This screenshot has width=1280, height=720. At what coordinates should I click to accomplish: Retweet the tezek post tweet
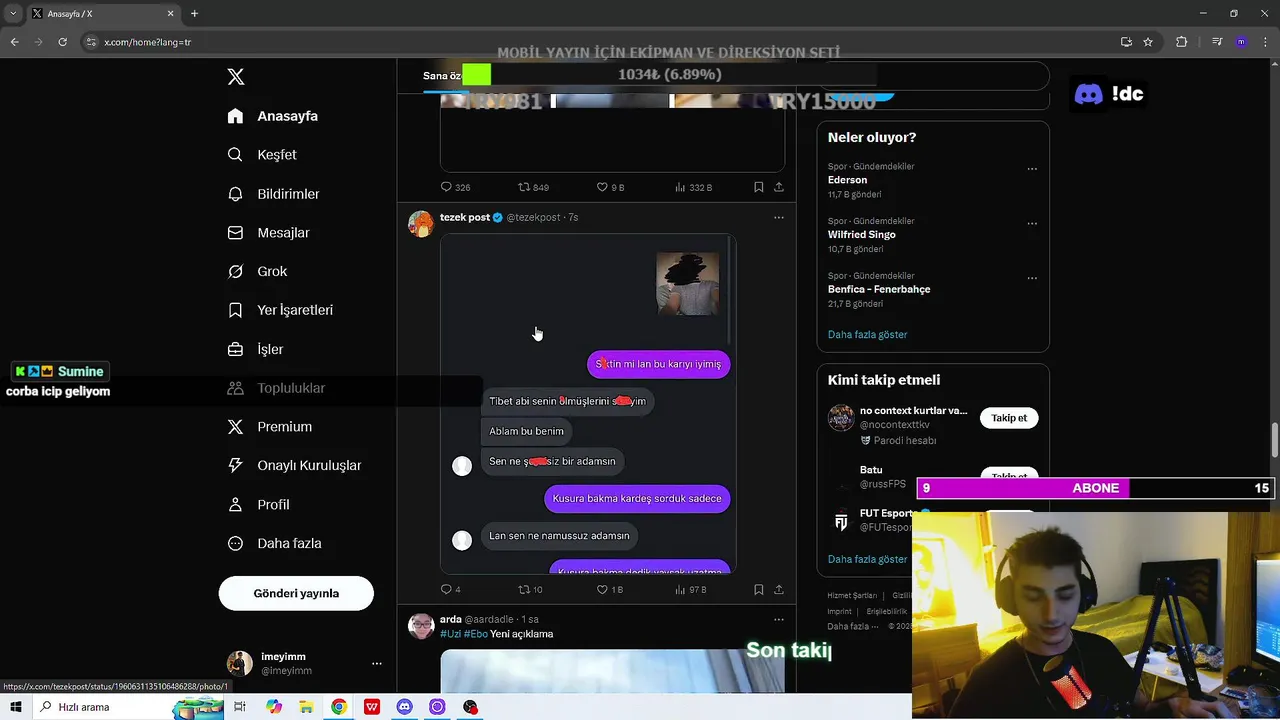530,590
